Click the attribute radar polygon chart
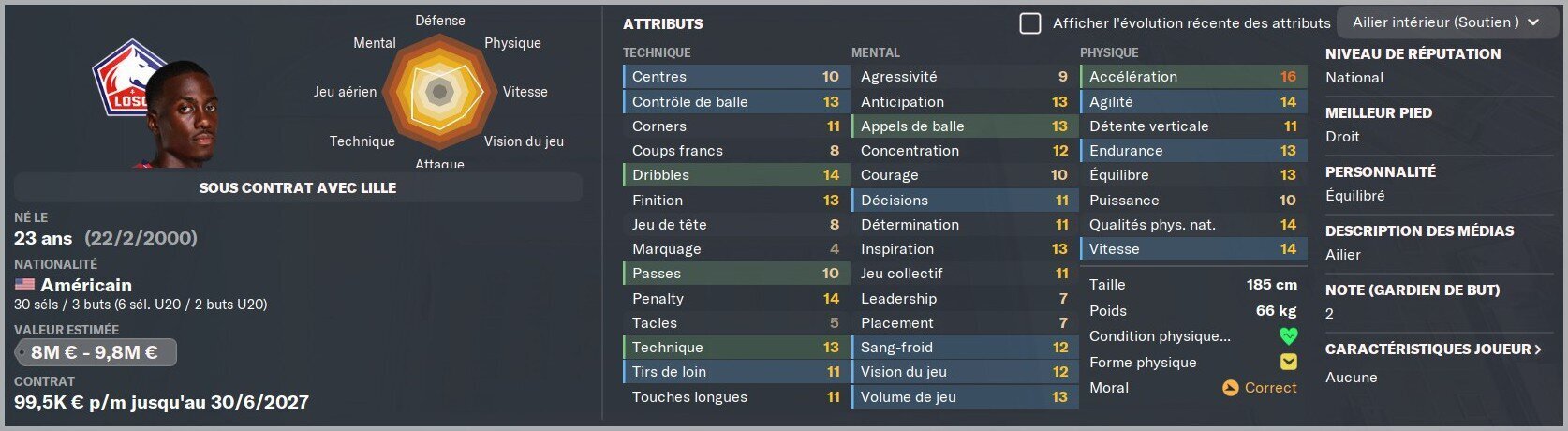Screen dimensions: 1568x431 coord(439,92)
